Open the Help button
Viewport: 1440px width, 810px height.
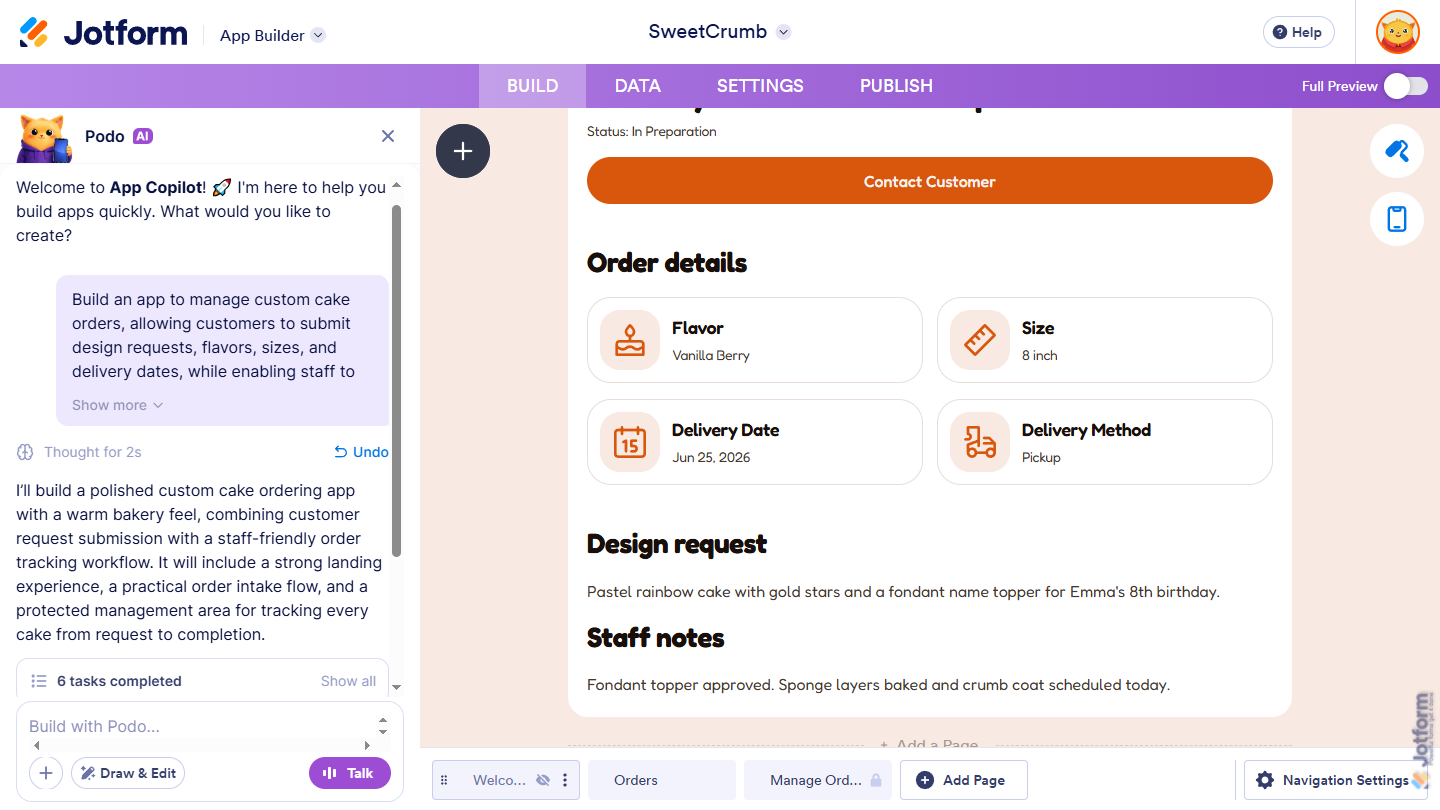(x=1298, y=32)
